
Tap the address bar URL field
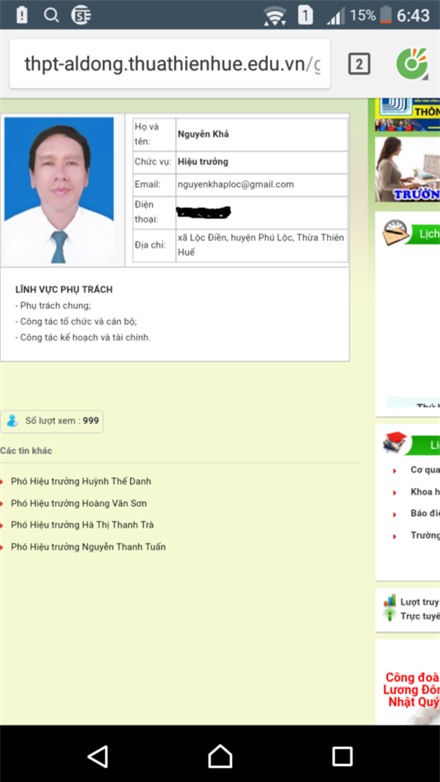click(170, 64)
